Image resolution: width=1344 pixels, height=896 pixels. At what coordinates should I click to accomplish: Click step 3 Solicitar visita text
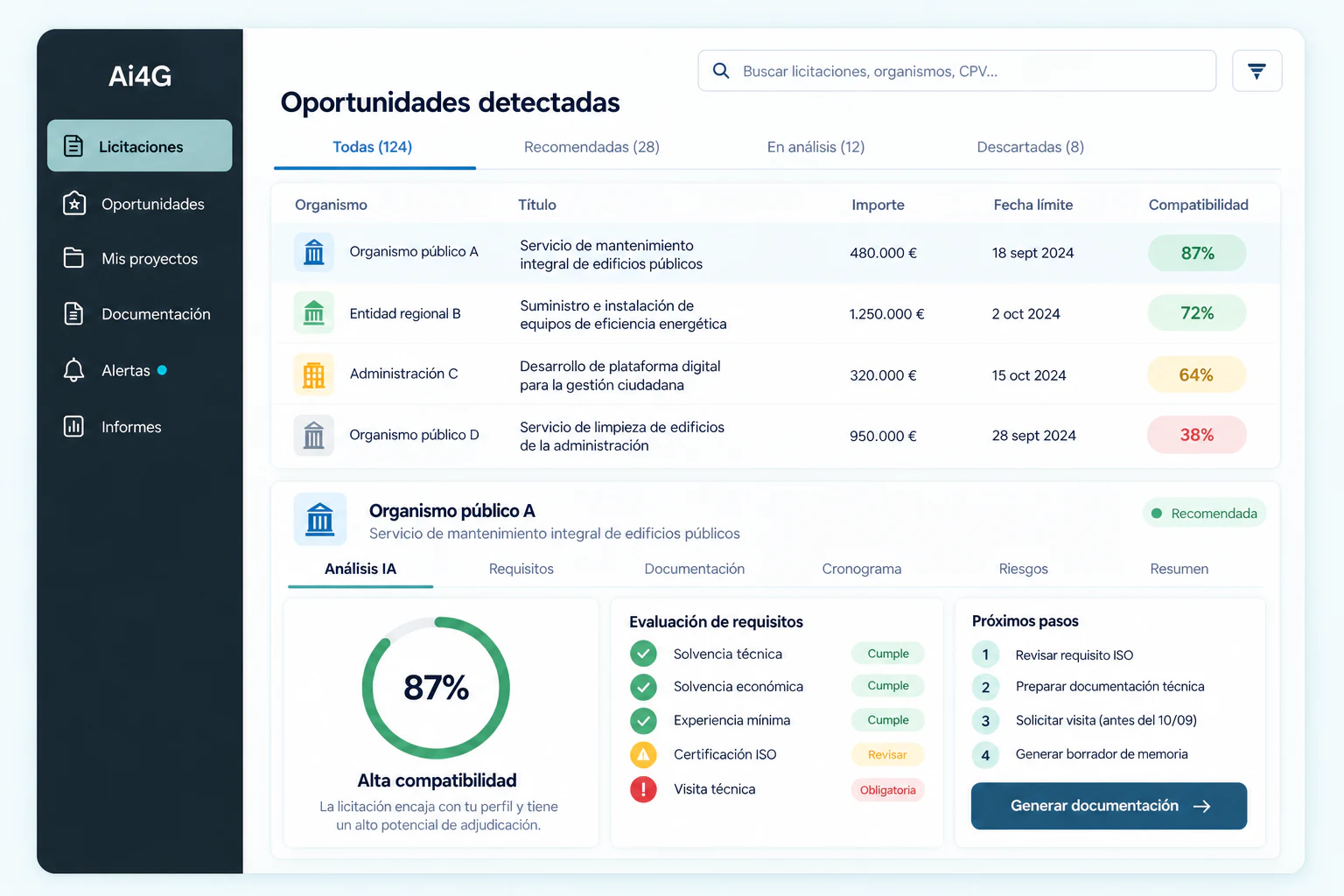(x=1106, y=720)
